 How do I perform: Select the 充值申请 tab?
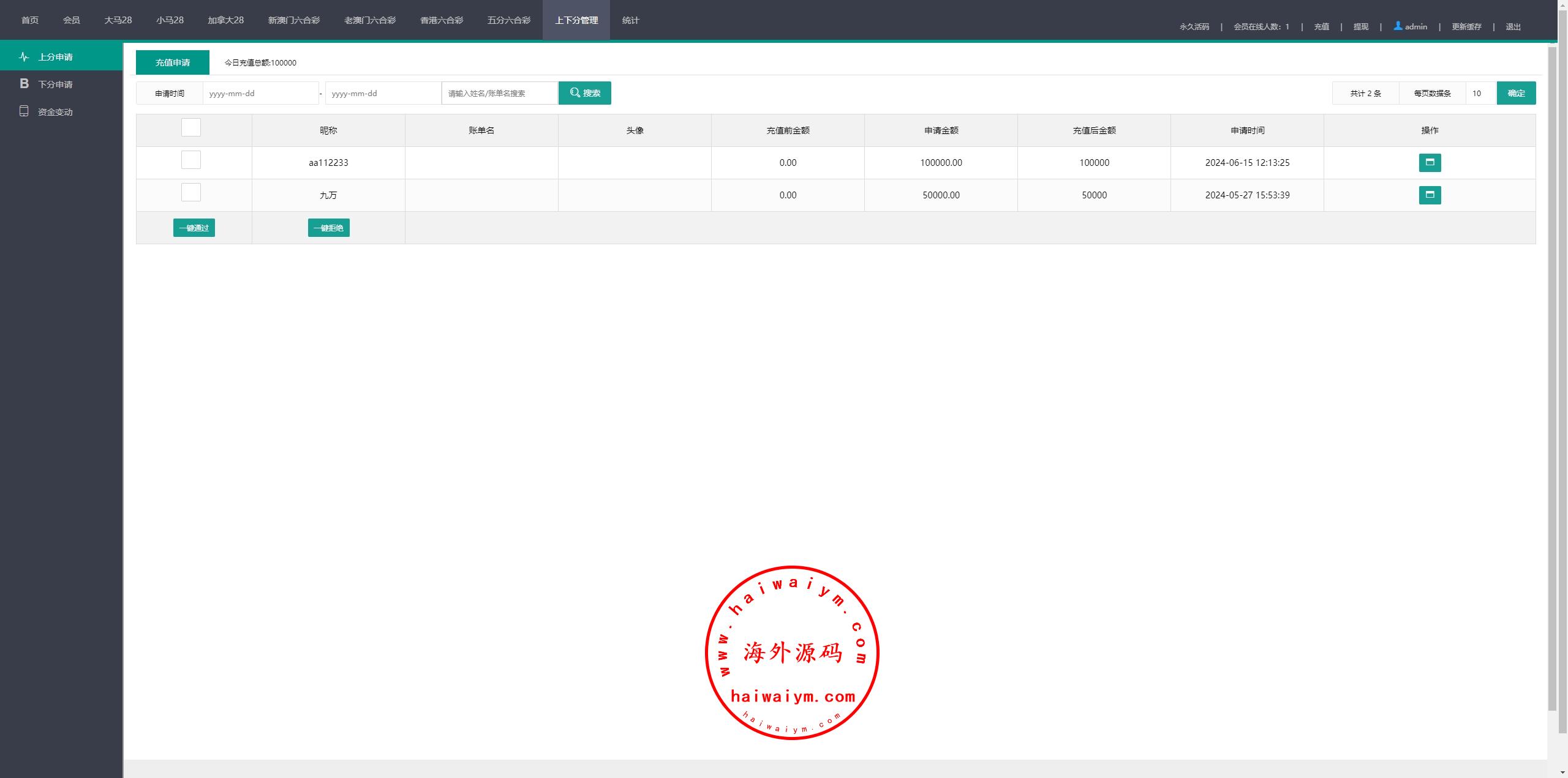(x=173, y=62)
